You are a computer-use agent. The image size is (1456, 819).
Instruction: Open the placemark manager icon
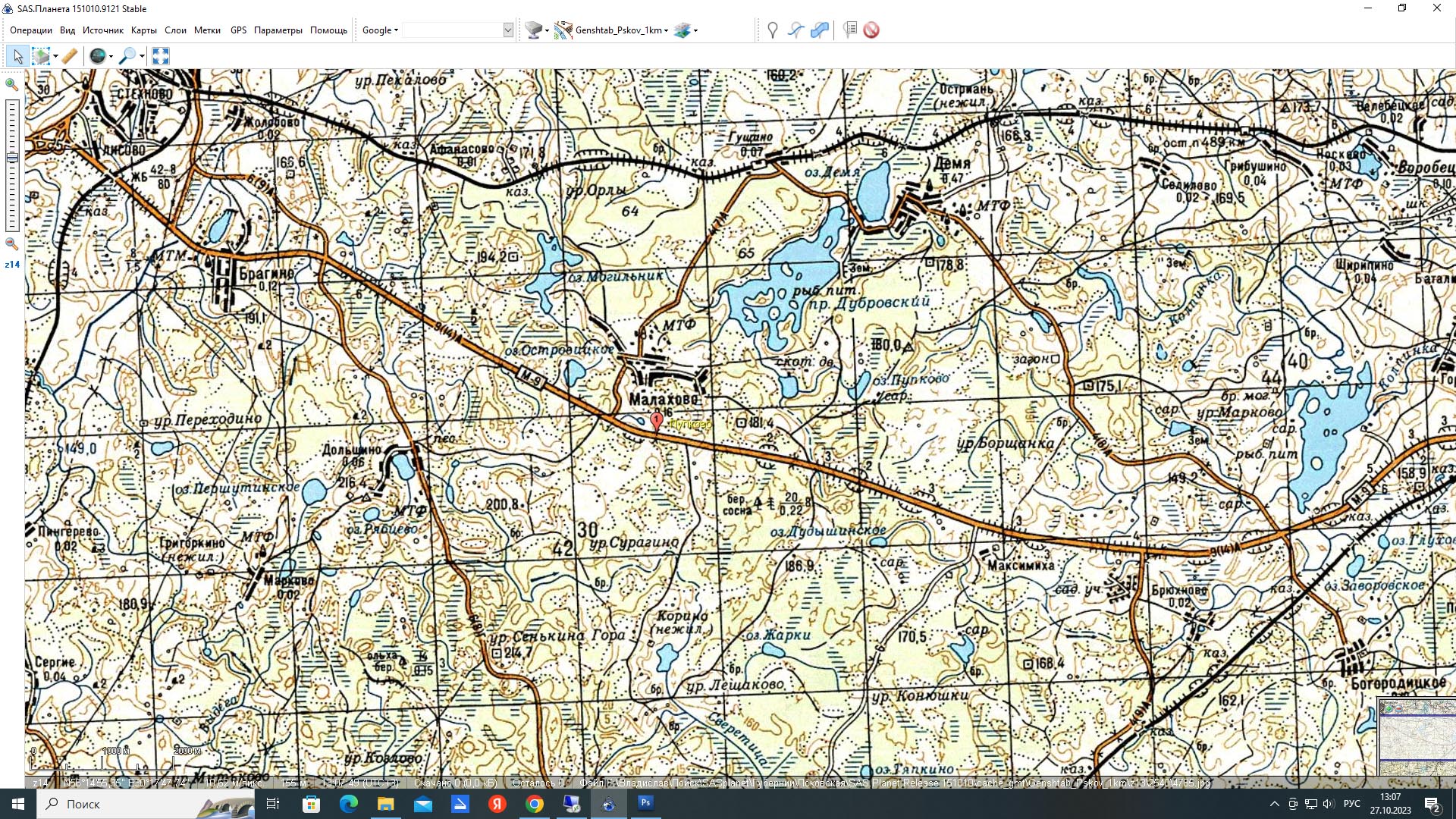[850, 30]
